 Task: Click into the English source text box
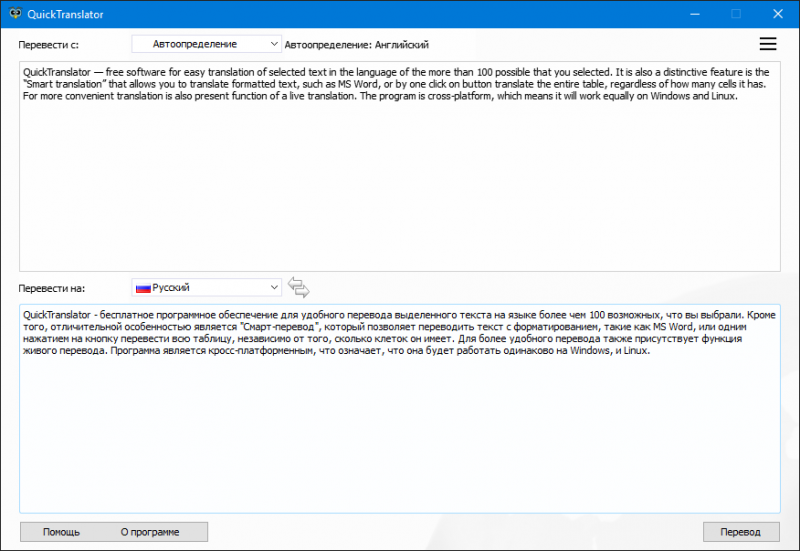400,166
